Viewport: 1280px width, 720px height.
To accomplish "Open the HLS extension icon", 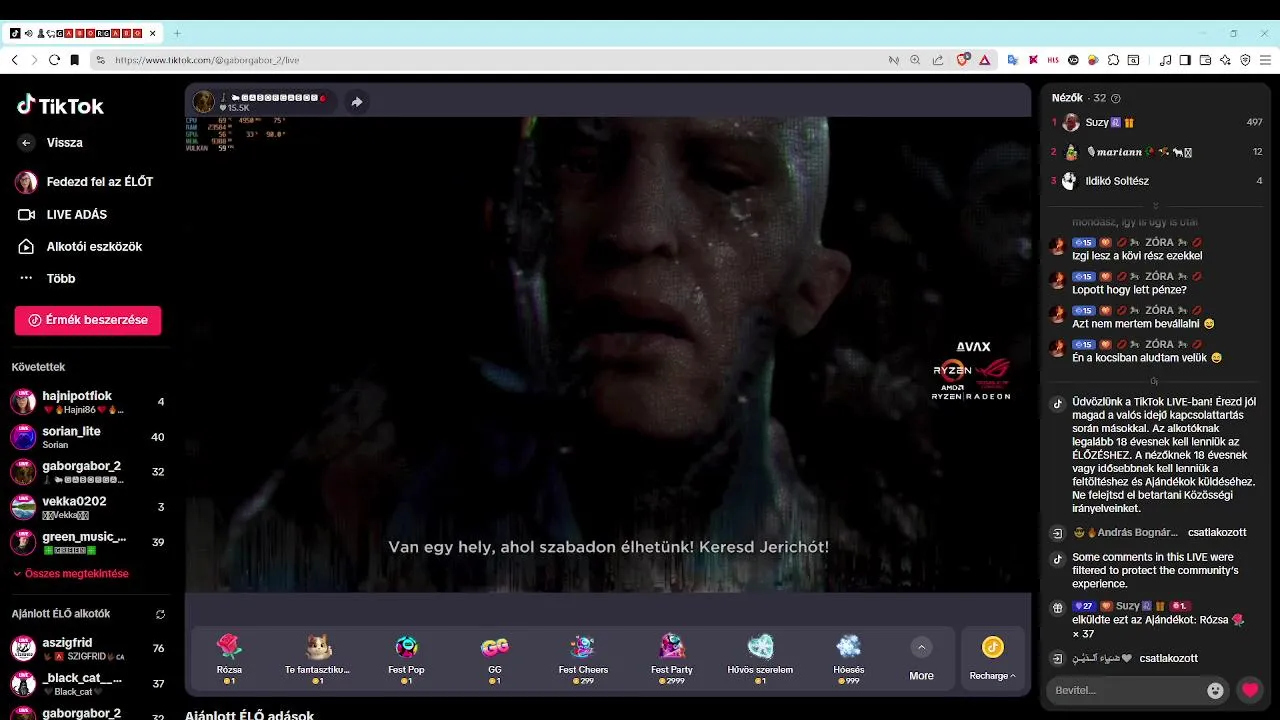I will [x=1053, y=60].
